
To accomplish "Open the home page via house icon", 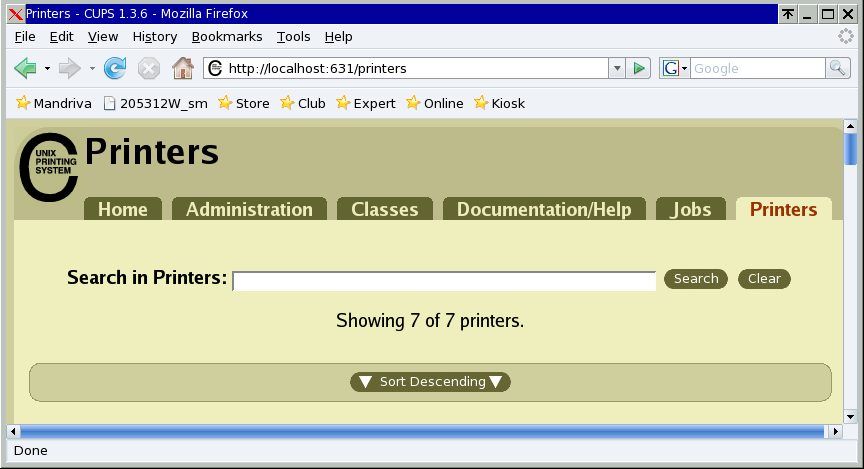I will click(183, 68).
